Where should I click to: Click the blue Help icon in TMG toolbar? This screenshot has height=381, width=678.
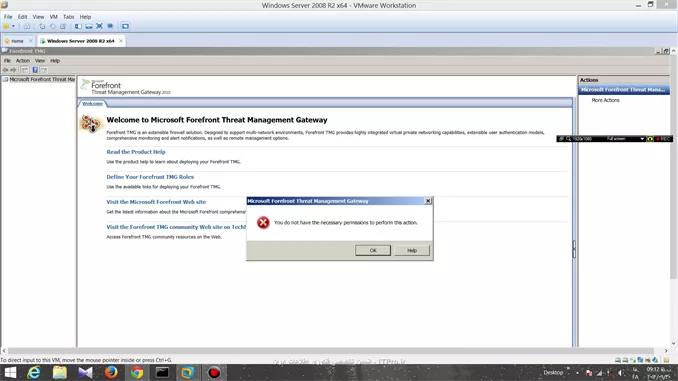35,70
